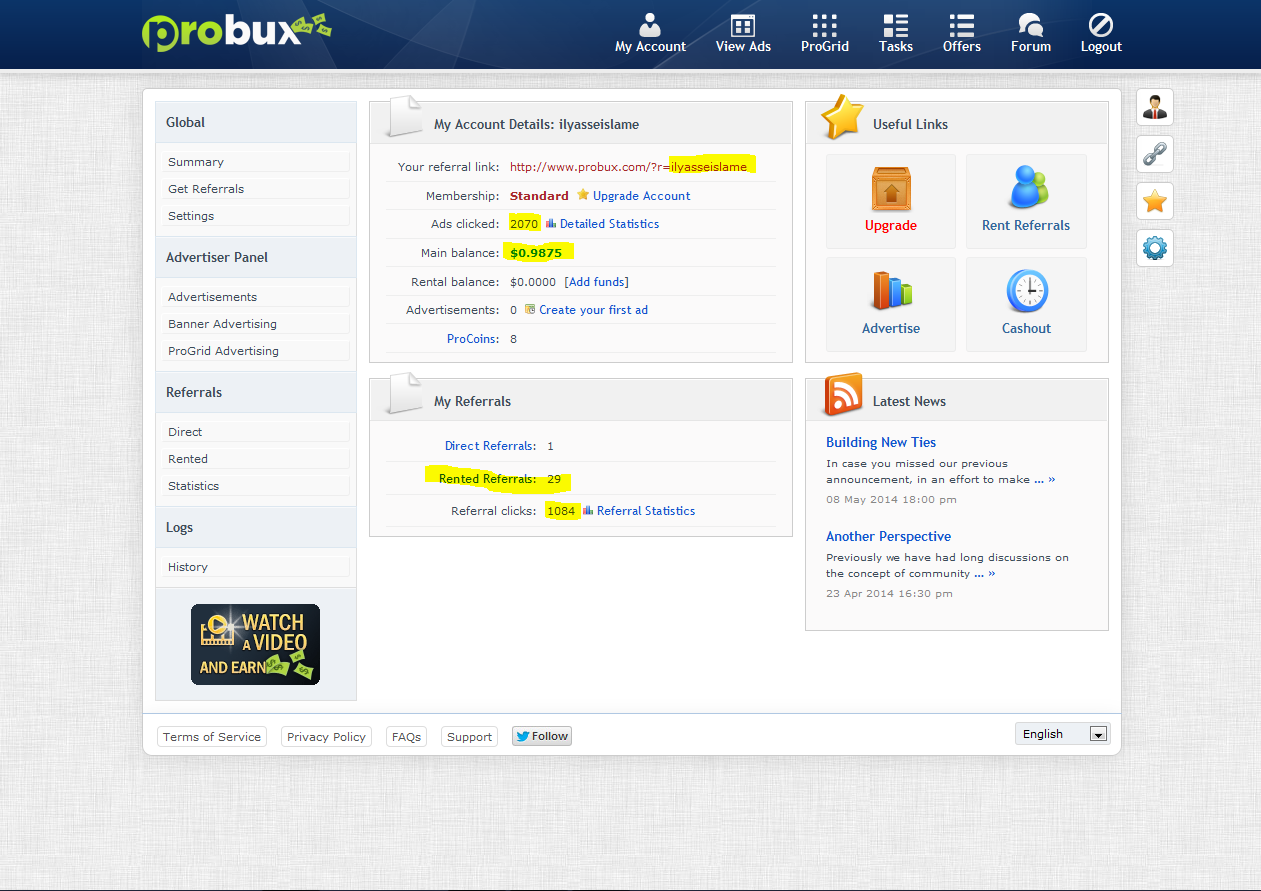Open Advertisements in Advertiser Panel

[x=256, y=297]
